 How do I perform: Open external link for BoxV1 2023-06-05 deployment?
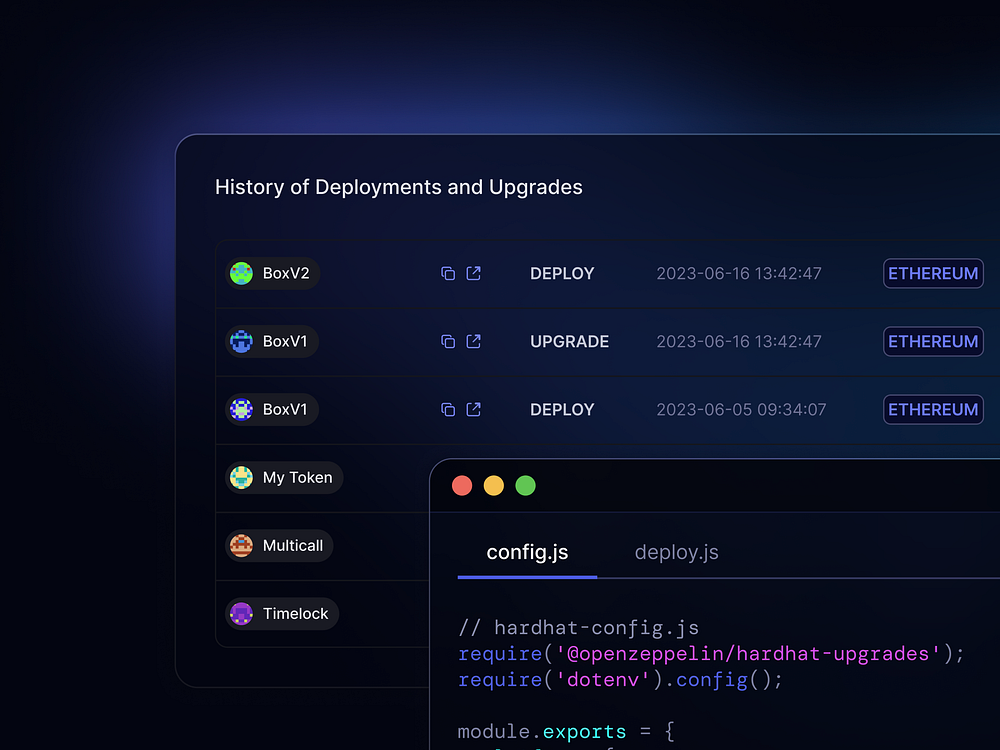[474, 409]
